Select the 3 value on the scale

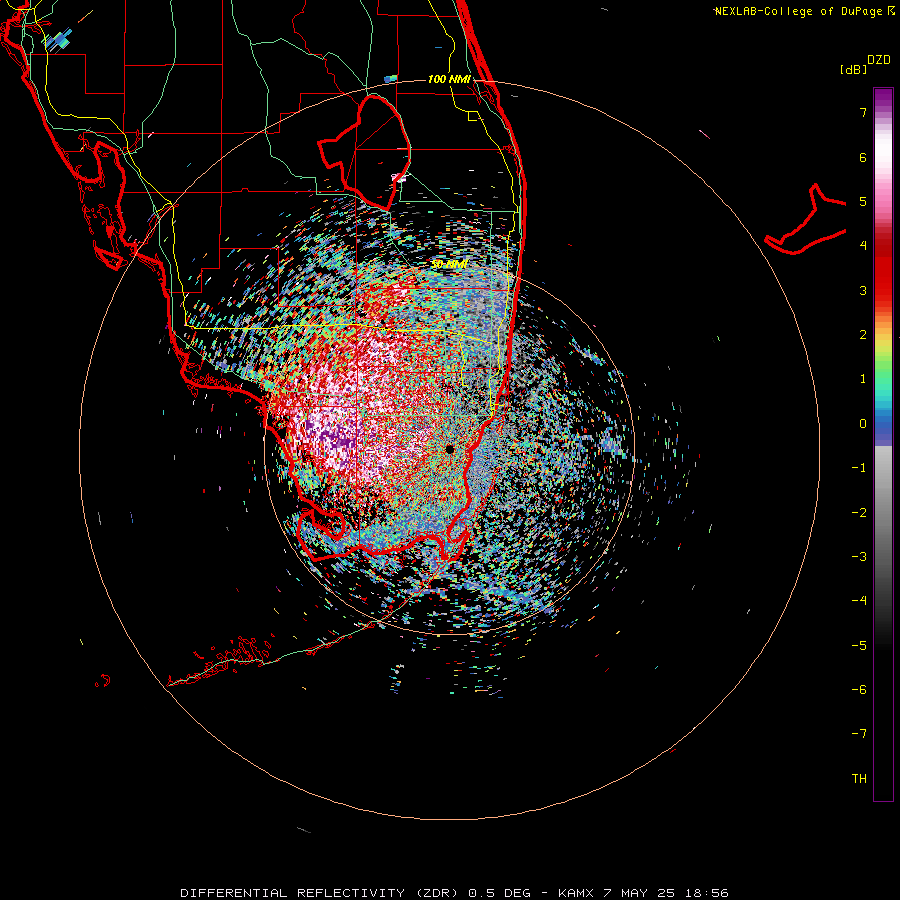(x=863, y=290)
